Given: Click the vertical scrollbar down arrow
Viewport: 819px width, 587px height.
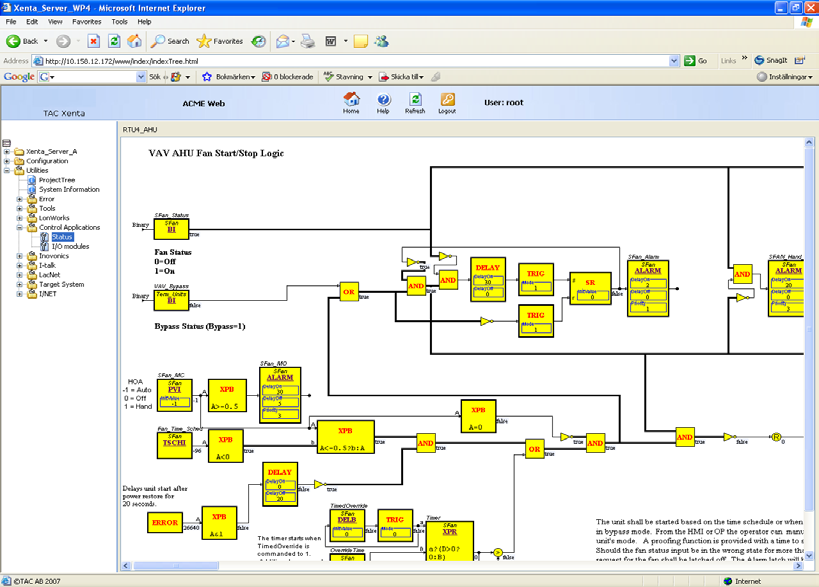Looking at the screenshot, I should click(809, 556).
